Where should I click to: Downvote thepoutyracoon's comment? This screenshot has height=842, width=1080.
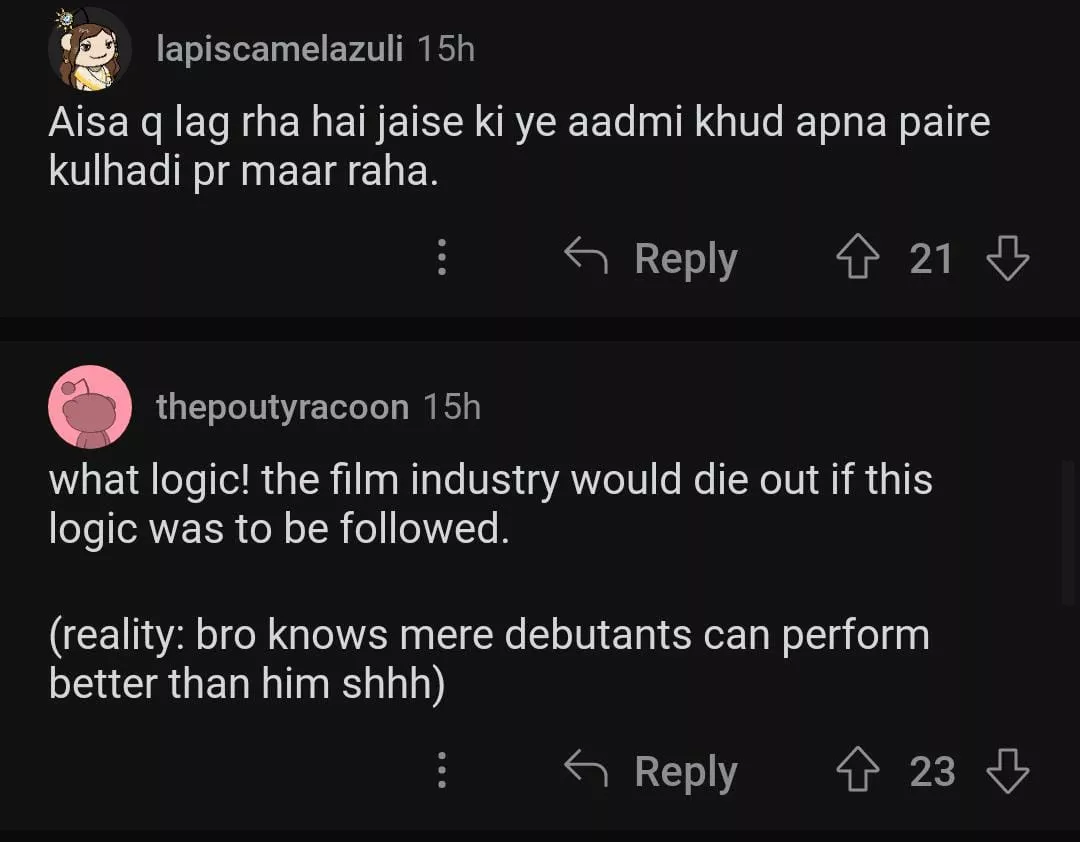[1007, 771]
